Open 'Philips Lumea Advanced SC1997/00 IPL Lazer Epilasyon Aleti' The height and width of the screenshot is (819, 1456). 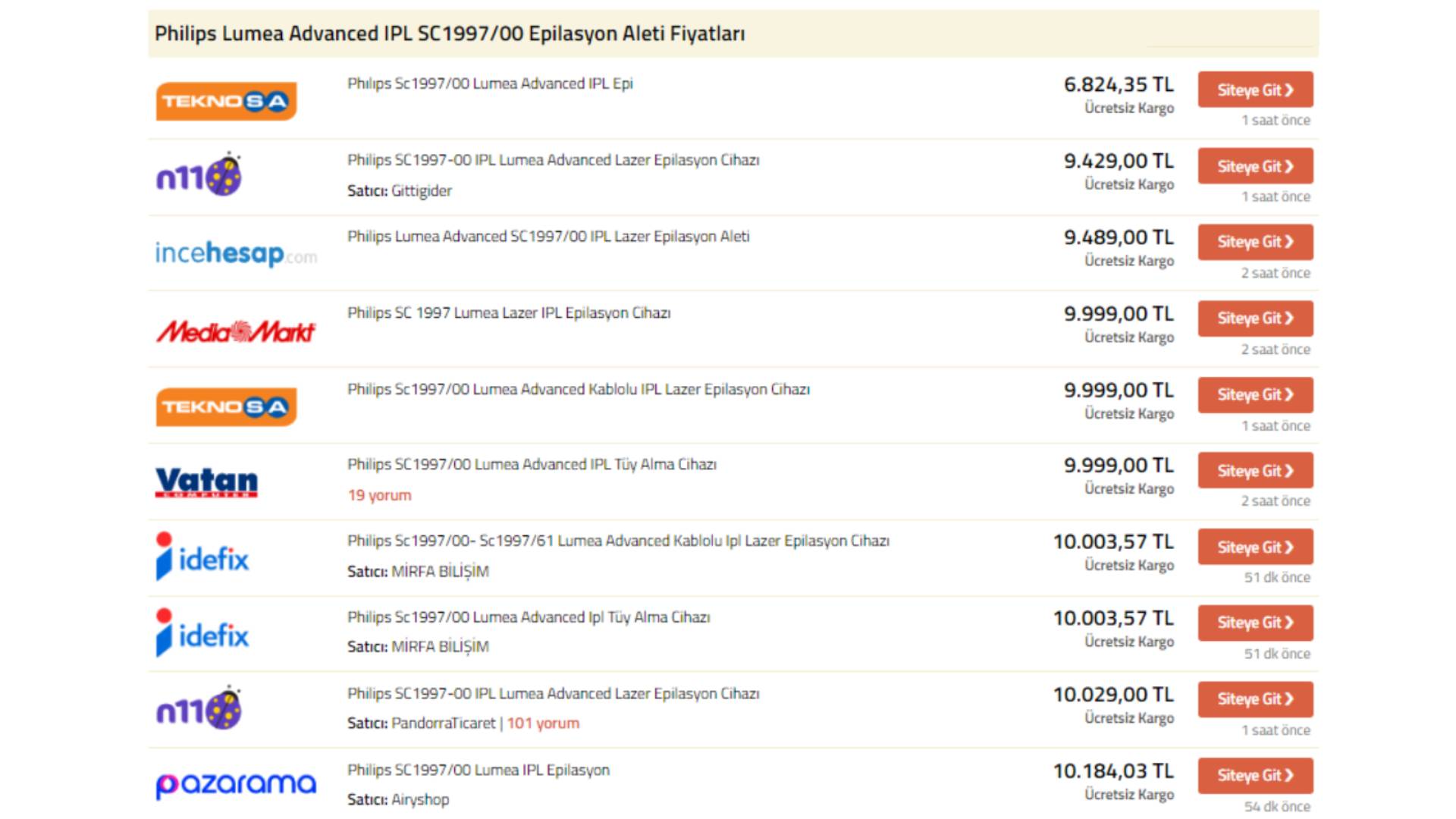[x=548, y=237]
